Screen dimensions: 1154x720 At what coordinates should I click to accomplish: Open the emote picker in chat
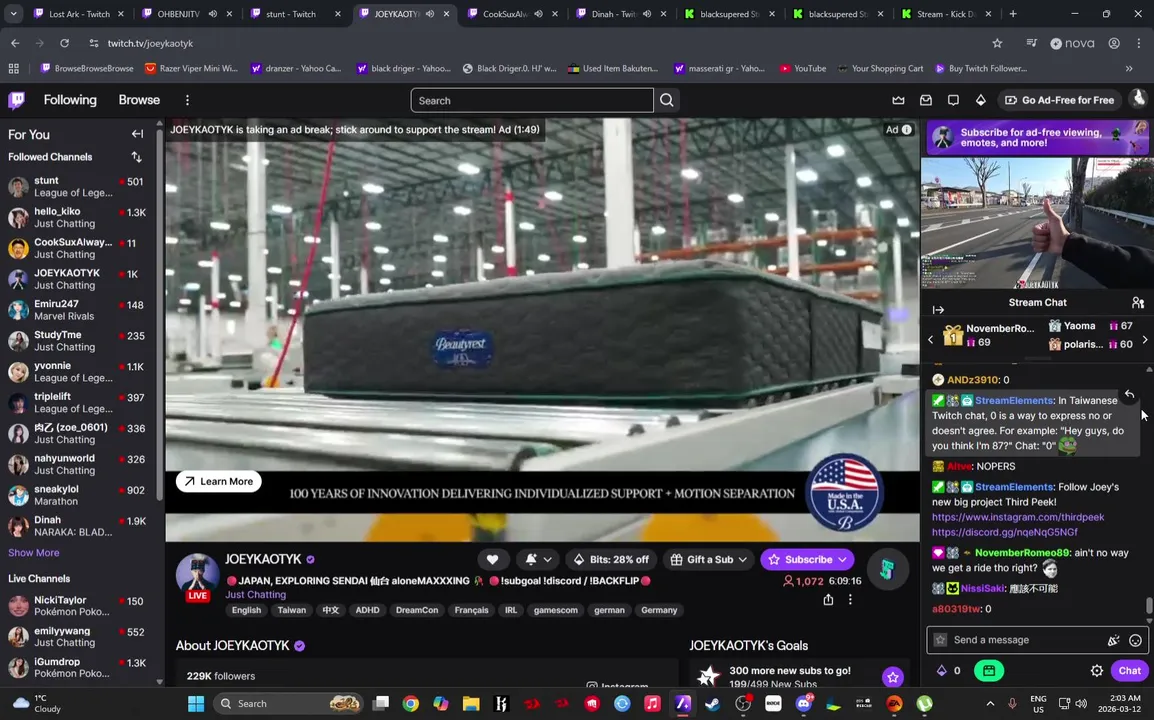(1136, 640)
